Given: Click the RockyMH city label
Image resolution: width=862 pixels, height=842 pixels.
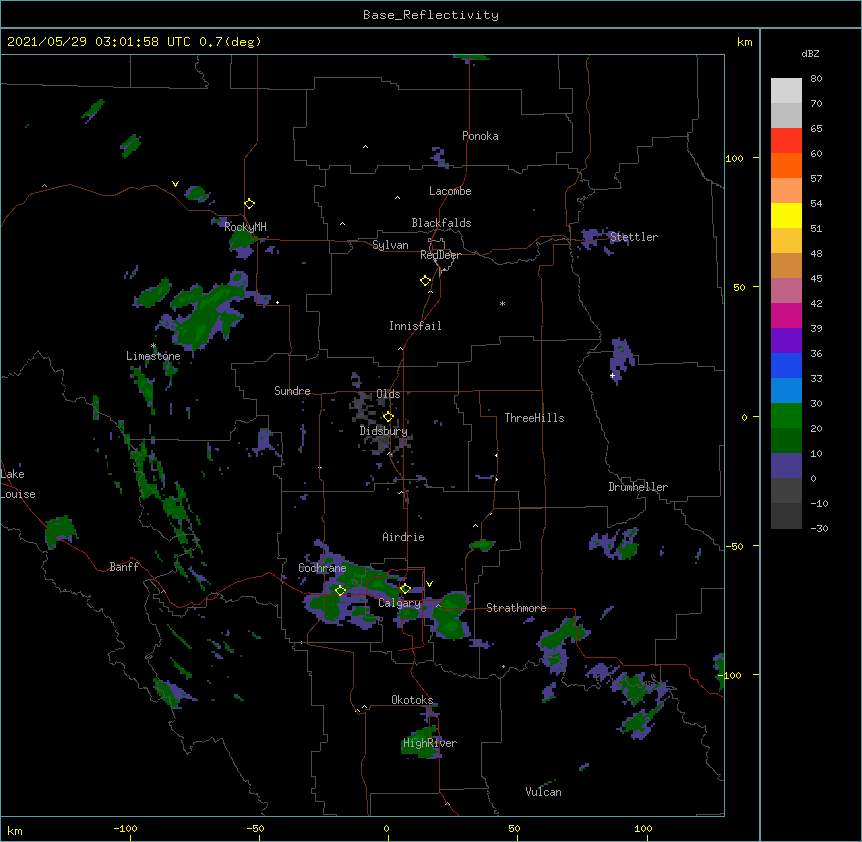Looking at the screenshot, I should 245,226.
